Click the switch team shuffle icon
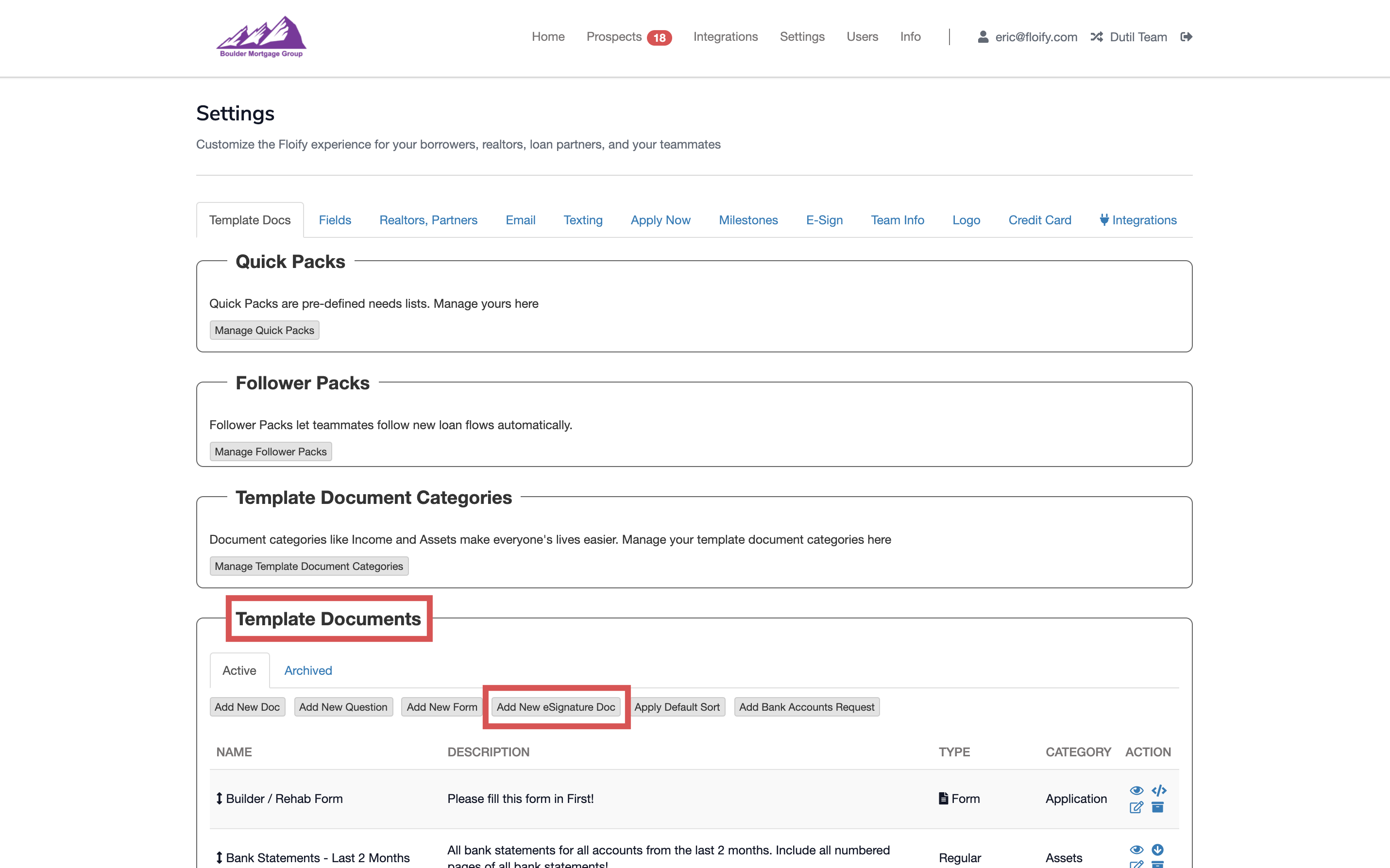1390x868 pixels. (1097, 37)
